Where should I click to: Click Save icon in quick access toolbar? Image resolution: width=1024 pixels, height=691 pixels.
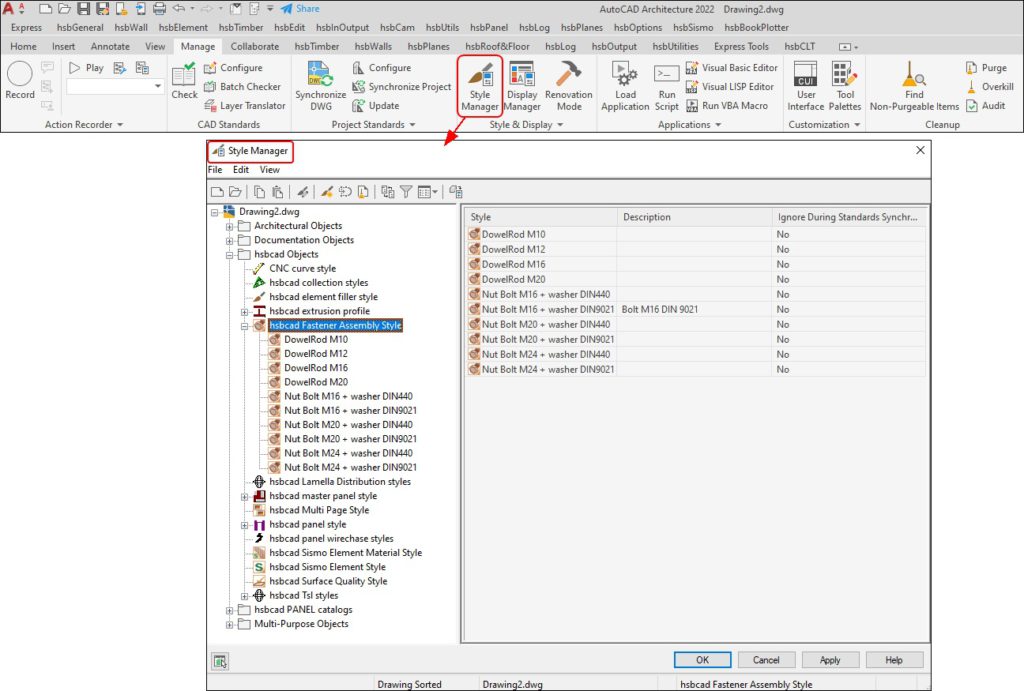[84, 9]
